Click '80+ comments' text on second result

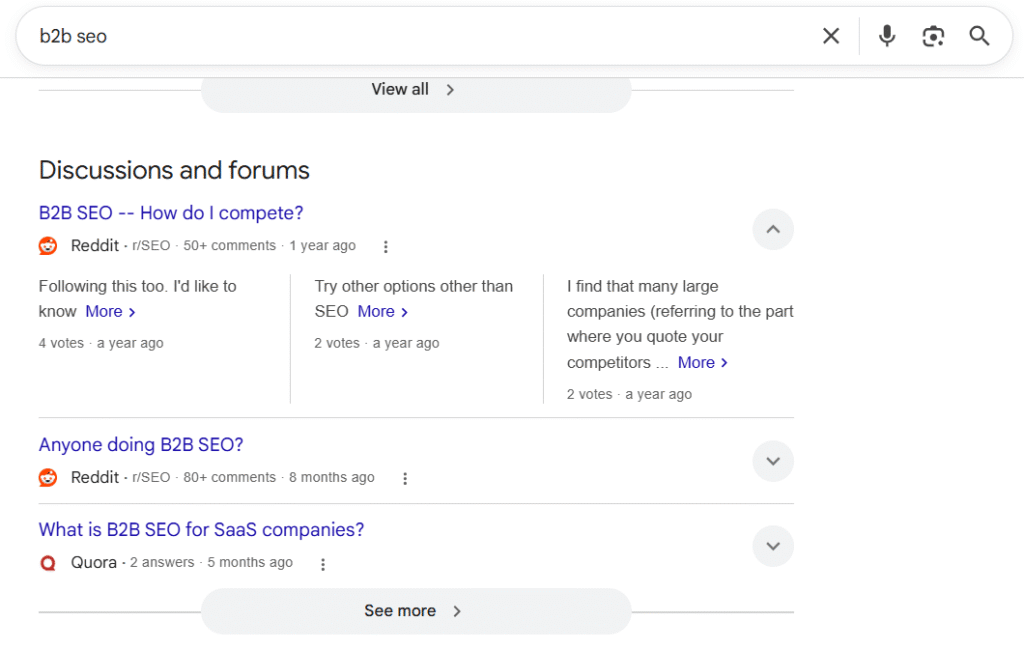[229, 477]
